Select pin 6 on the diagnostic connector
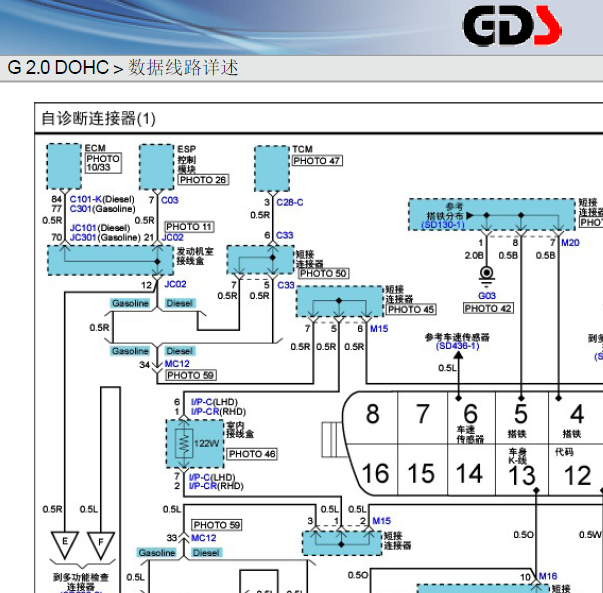Viewport: 603px width, 593px height. (470, 412)
